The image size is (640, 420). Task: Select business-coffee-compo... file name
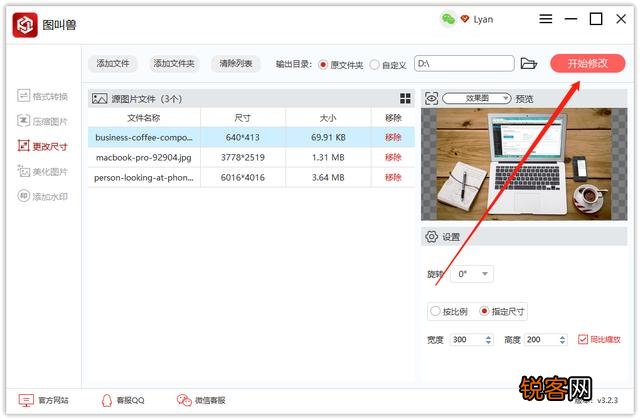tap(144, 138)
